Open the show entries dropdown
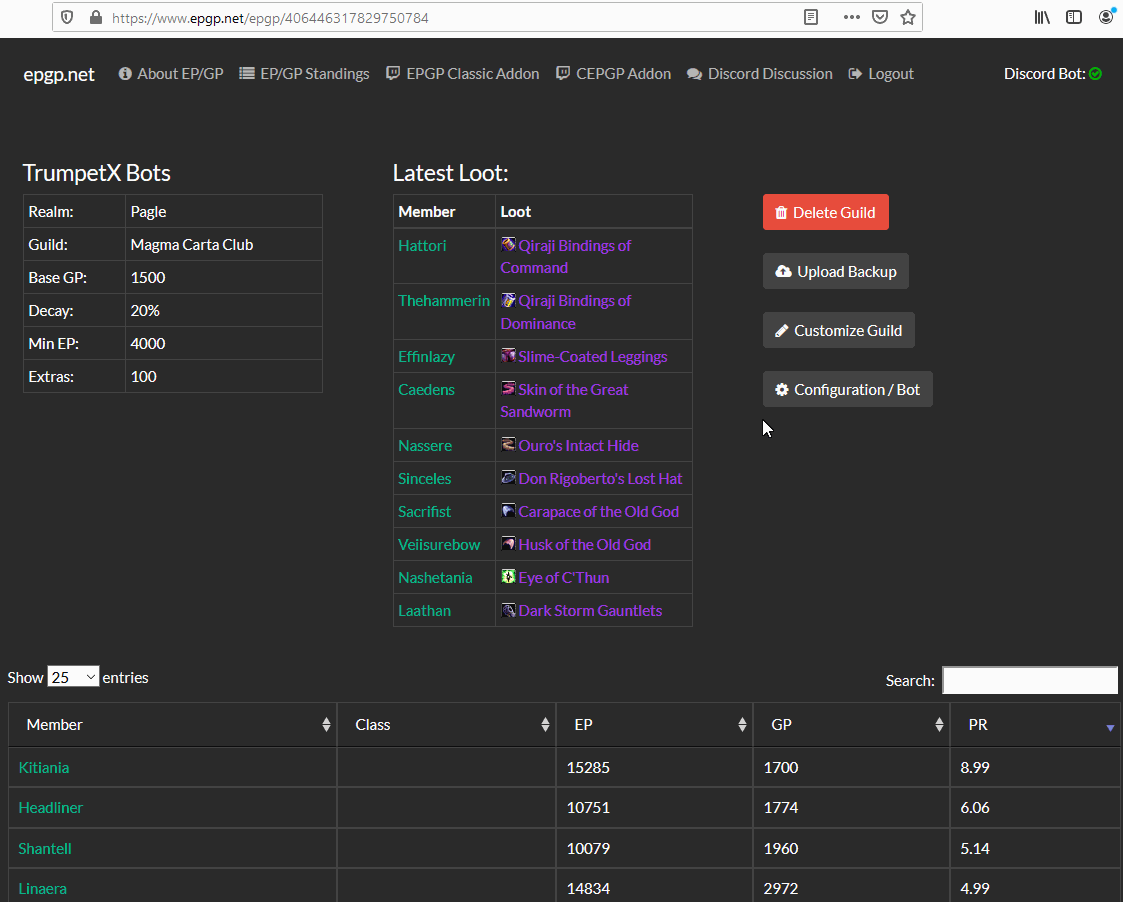This screenshot has height=902, width=1123. pyautogui.click(x=73, y=677)
